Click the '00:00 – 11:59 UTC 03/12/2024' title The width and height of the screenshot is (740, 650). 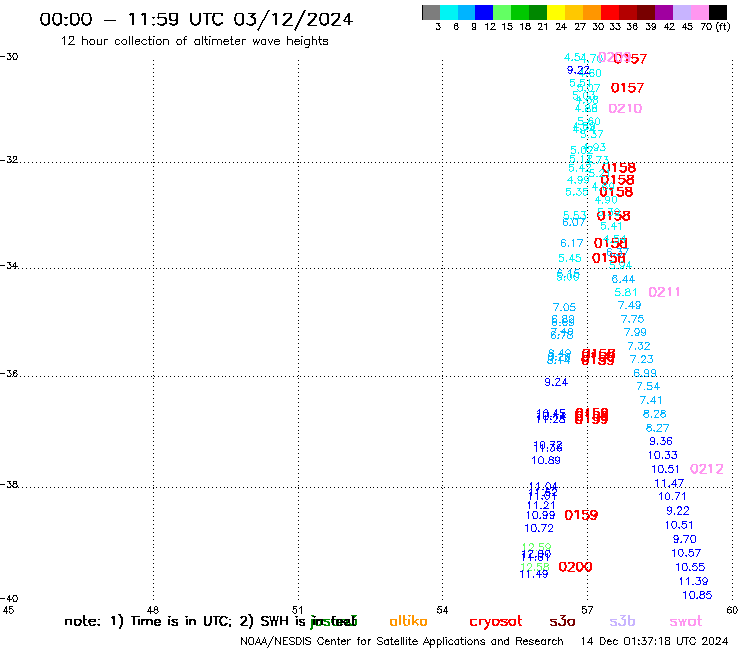click(x=196, y=19)
